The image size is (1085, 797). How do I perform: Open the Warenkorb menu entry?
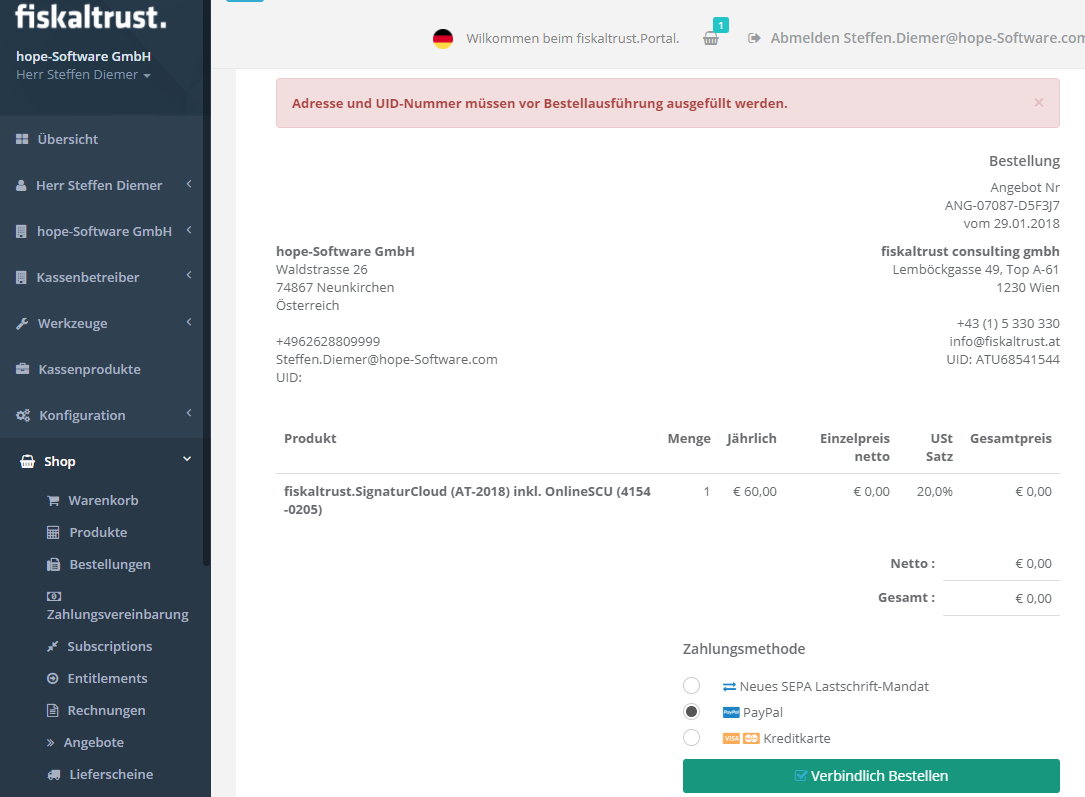[103, 501]
